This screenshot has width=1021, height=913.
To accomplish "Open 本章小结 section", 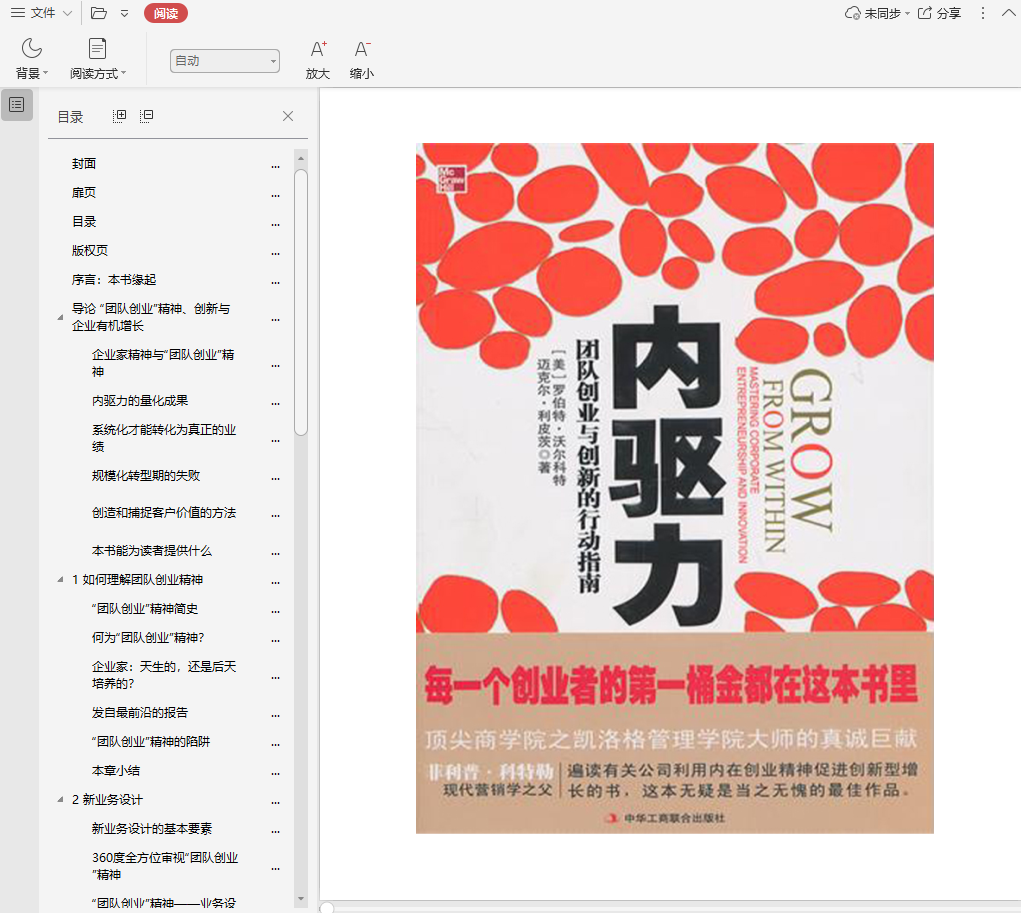I will (116, 770).
